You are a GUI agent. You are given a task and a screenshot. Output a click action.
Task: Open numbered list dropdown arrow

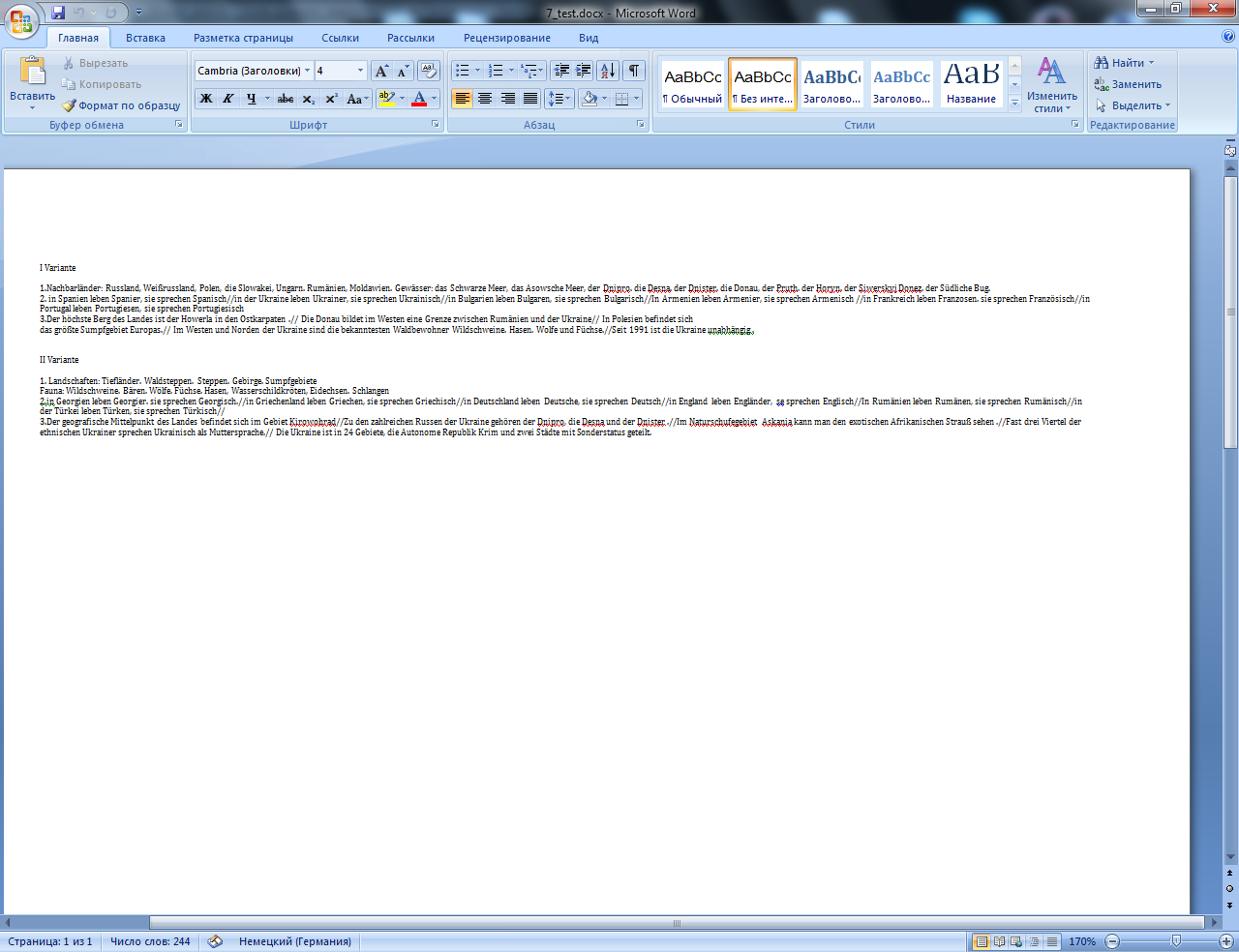511,71
